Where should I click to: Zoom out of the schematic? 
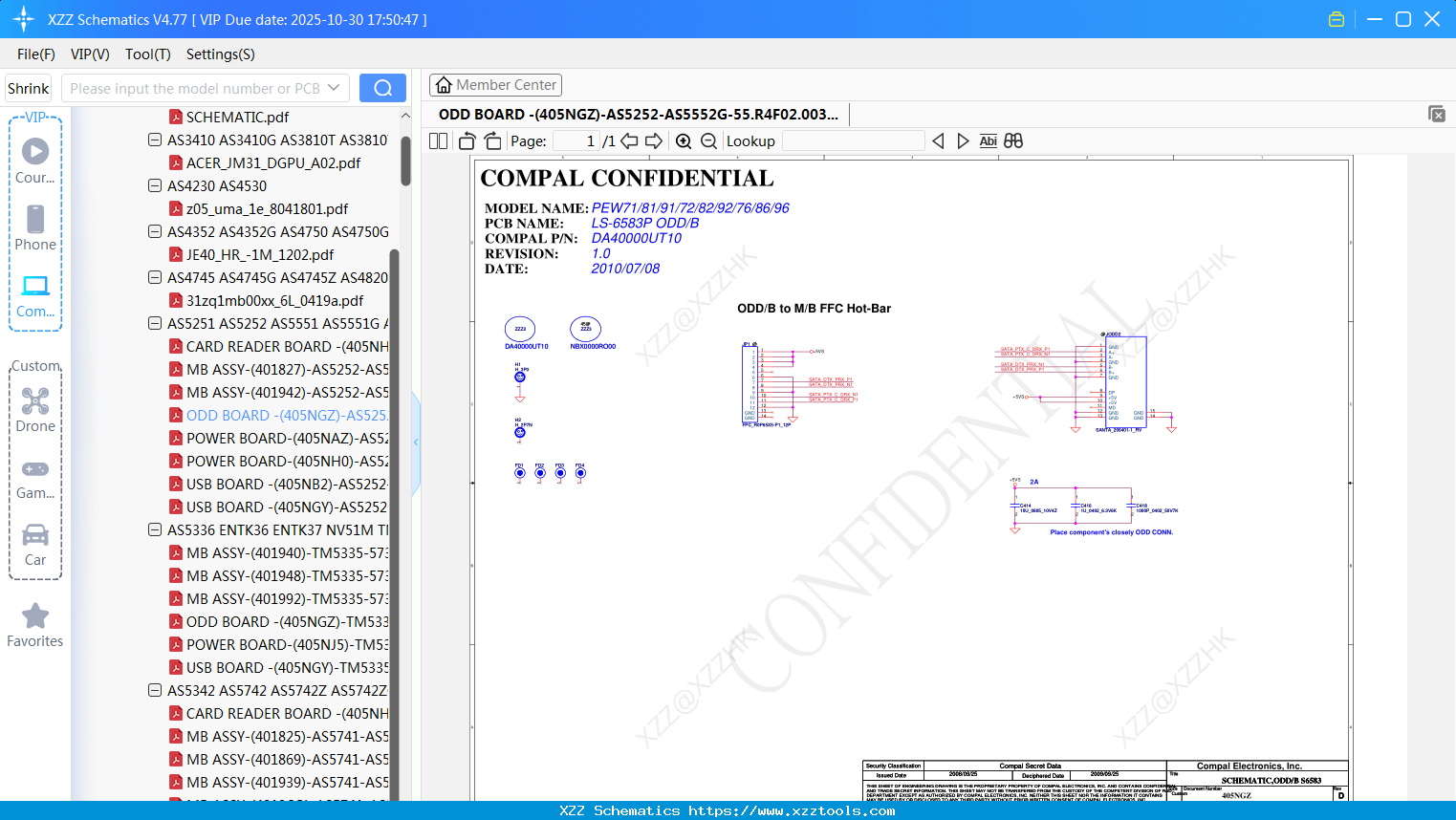point(708,140)
